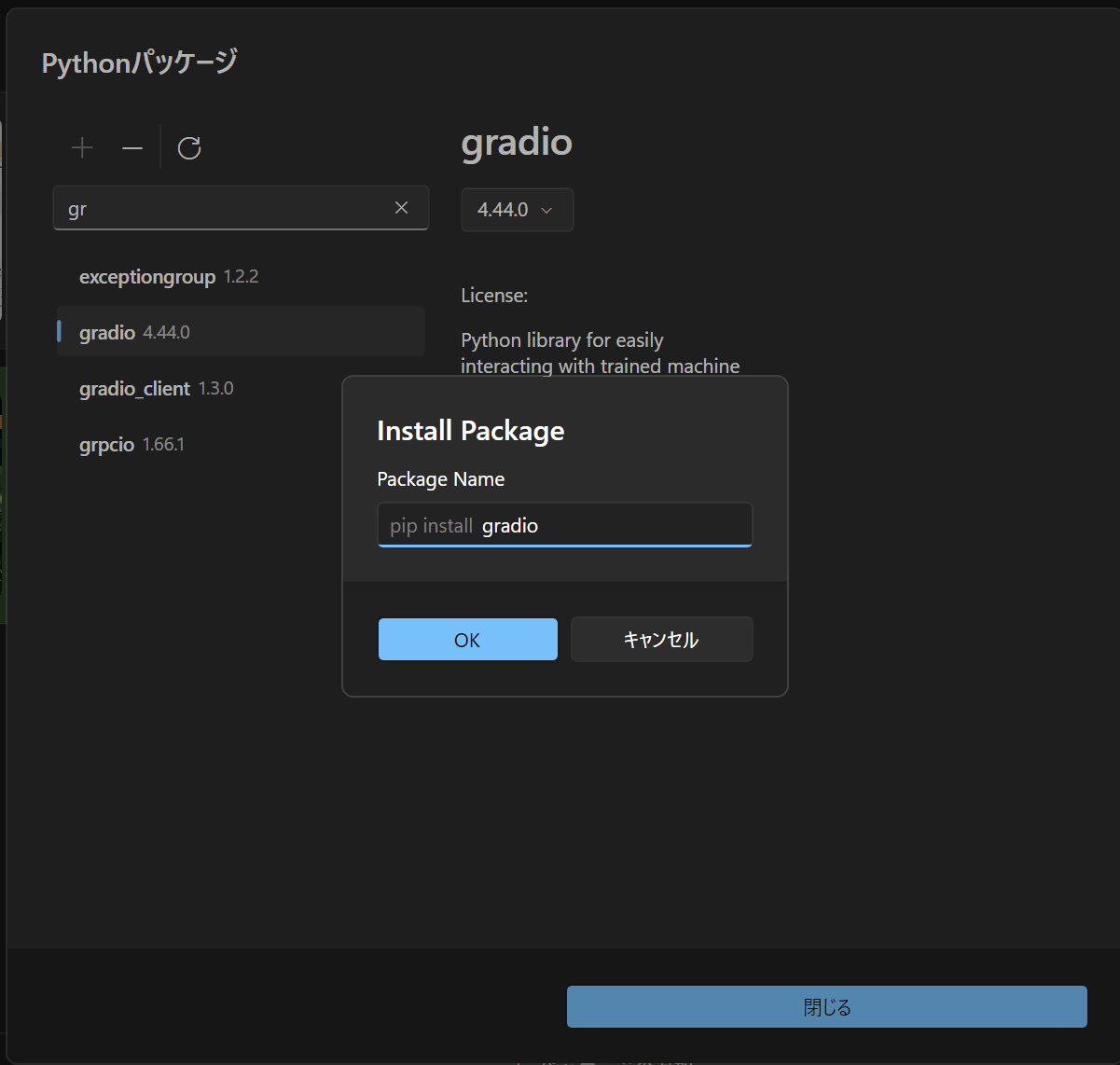Click the plus icon to add package
1120x1065 pixels.
click(83, 148)
